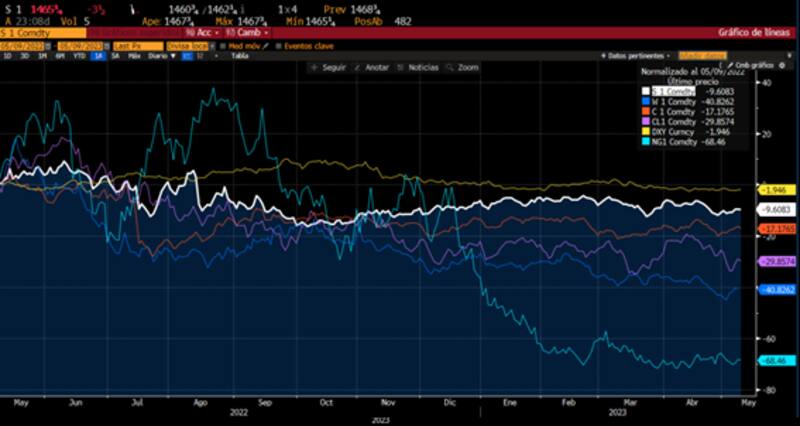The width and height of the screenshot is (800, 426).
Task: Click the cyan NG1 Comdty color swatch
Action: tap(644, 143)
